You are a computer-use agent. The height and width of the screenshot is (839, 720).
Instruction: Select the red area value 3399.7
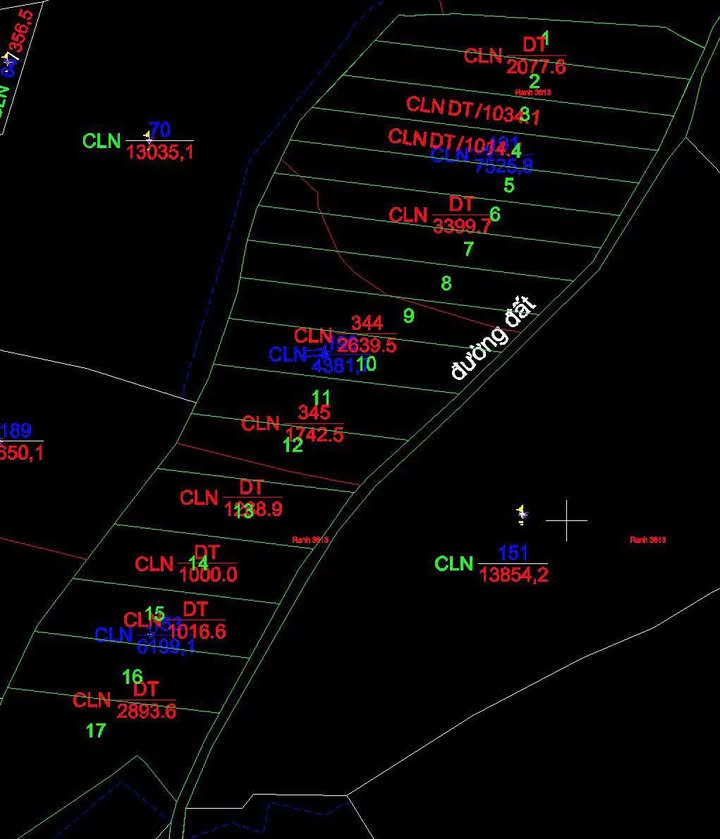462,226
